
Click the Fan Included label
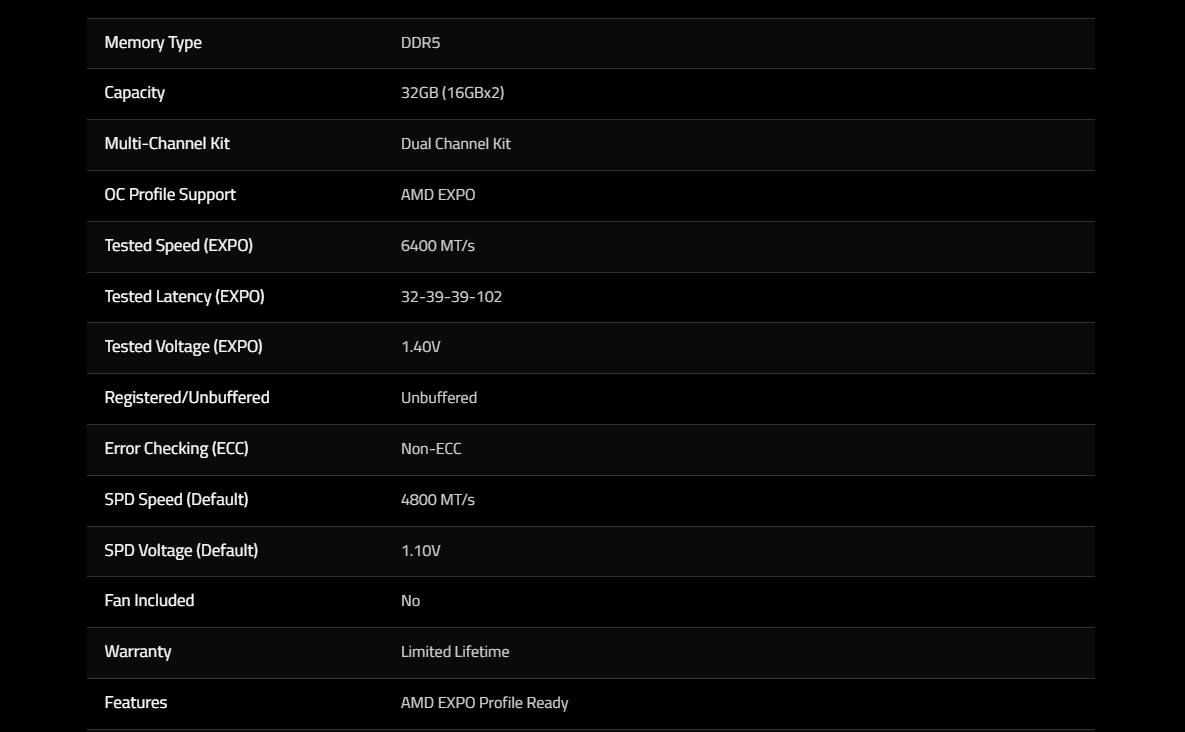coord(149,601)
